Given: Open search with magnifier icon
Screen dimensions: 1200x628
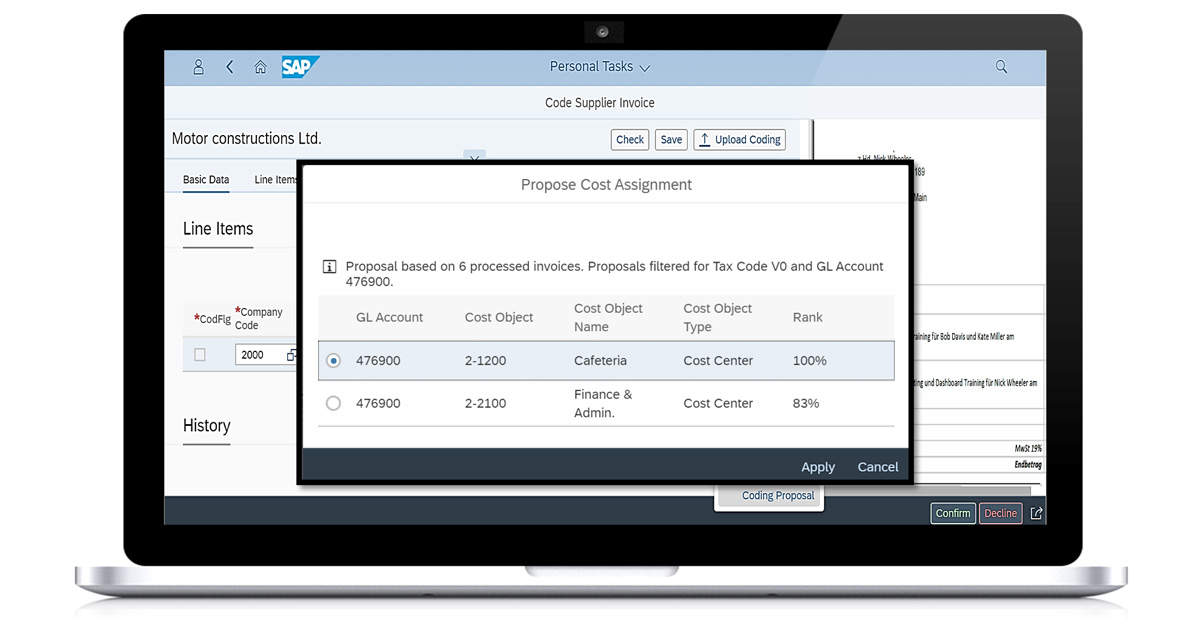Looking at the screenshot, I should 1001,67.
